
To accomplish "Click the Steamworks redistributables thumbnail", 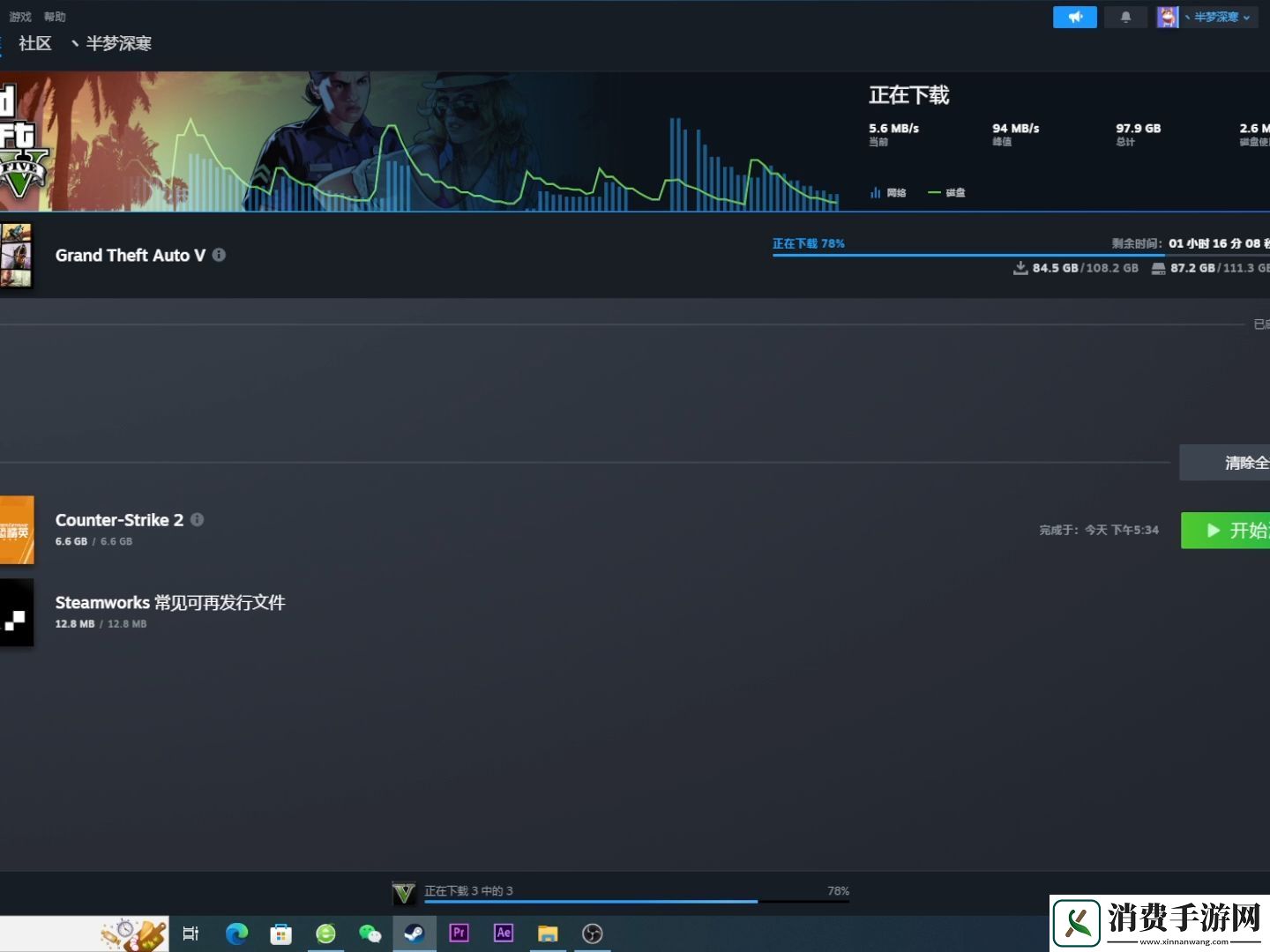I will click(17, 613).
